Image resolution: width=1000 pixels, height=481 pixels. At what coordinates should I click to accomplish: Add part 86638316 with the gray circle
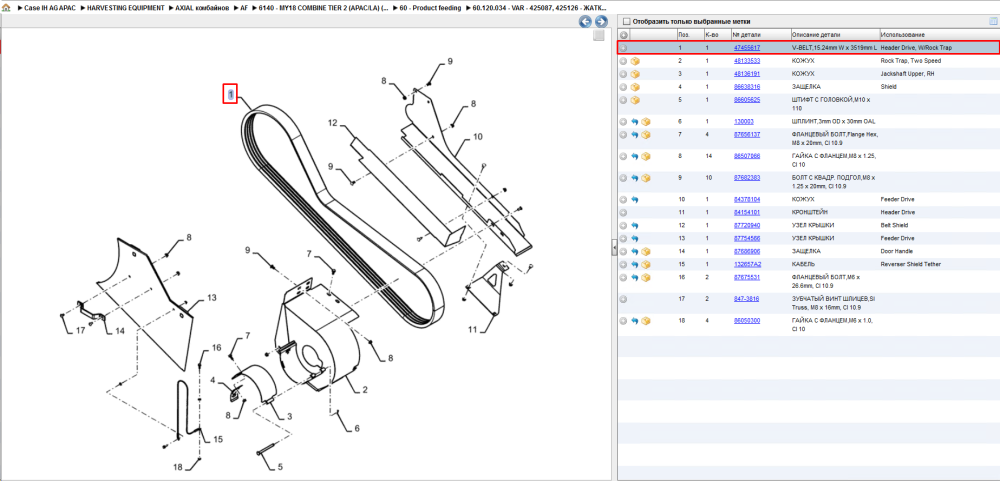(624, 87)
